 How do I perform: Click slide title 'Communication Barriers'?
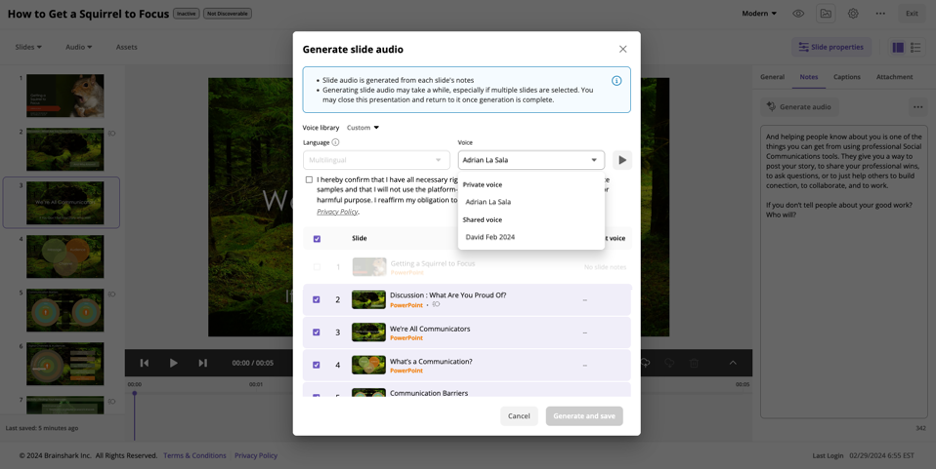(429, 393)
